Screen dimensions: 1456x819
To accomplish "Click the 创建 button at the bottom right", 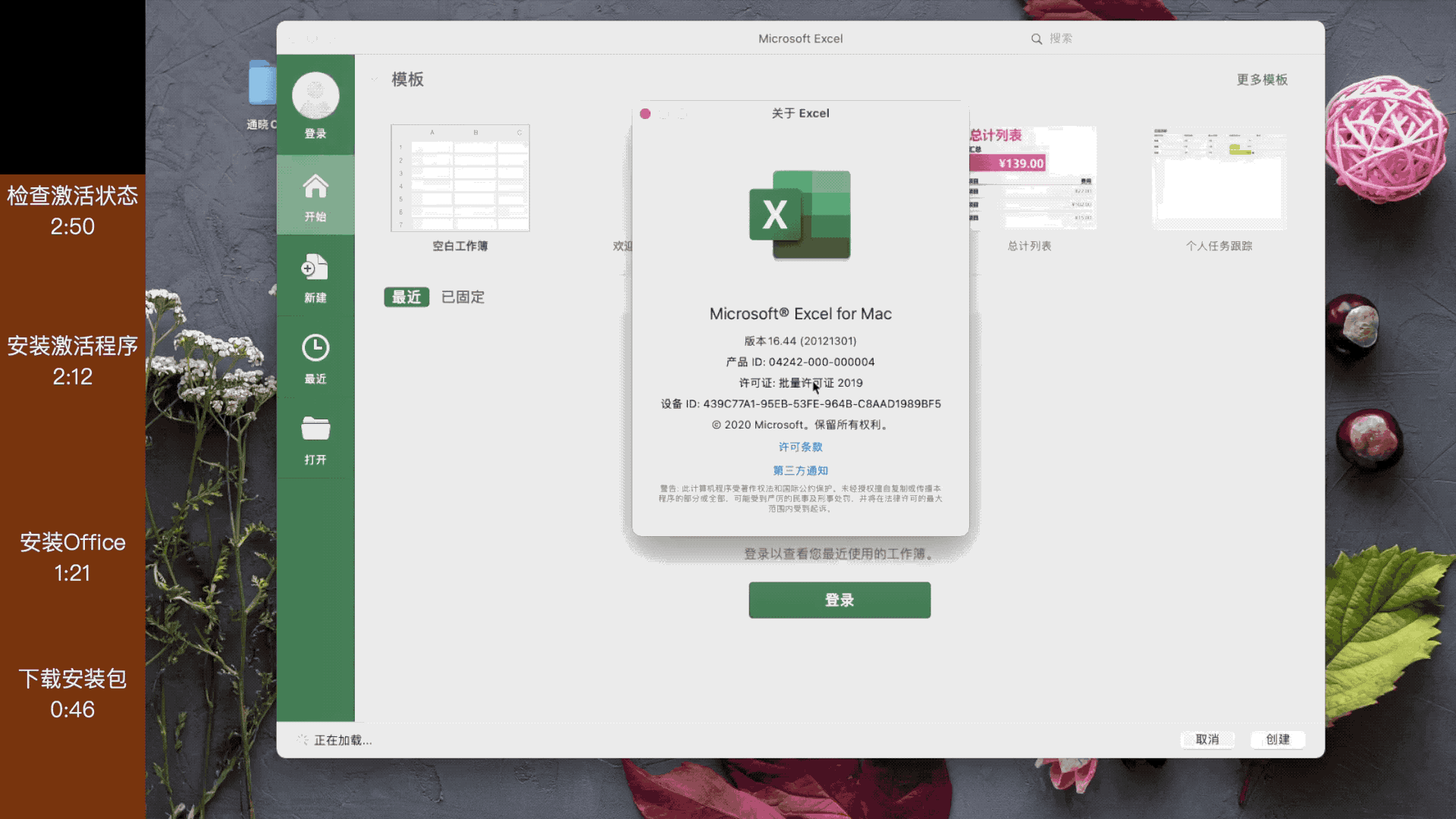I will click(x=1277, y=739).
